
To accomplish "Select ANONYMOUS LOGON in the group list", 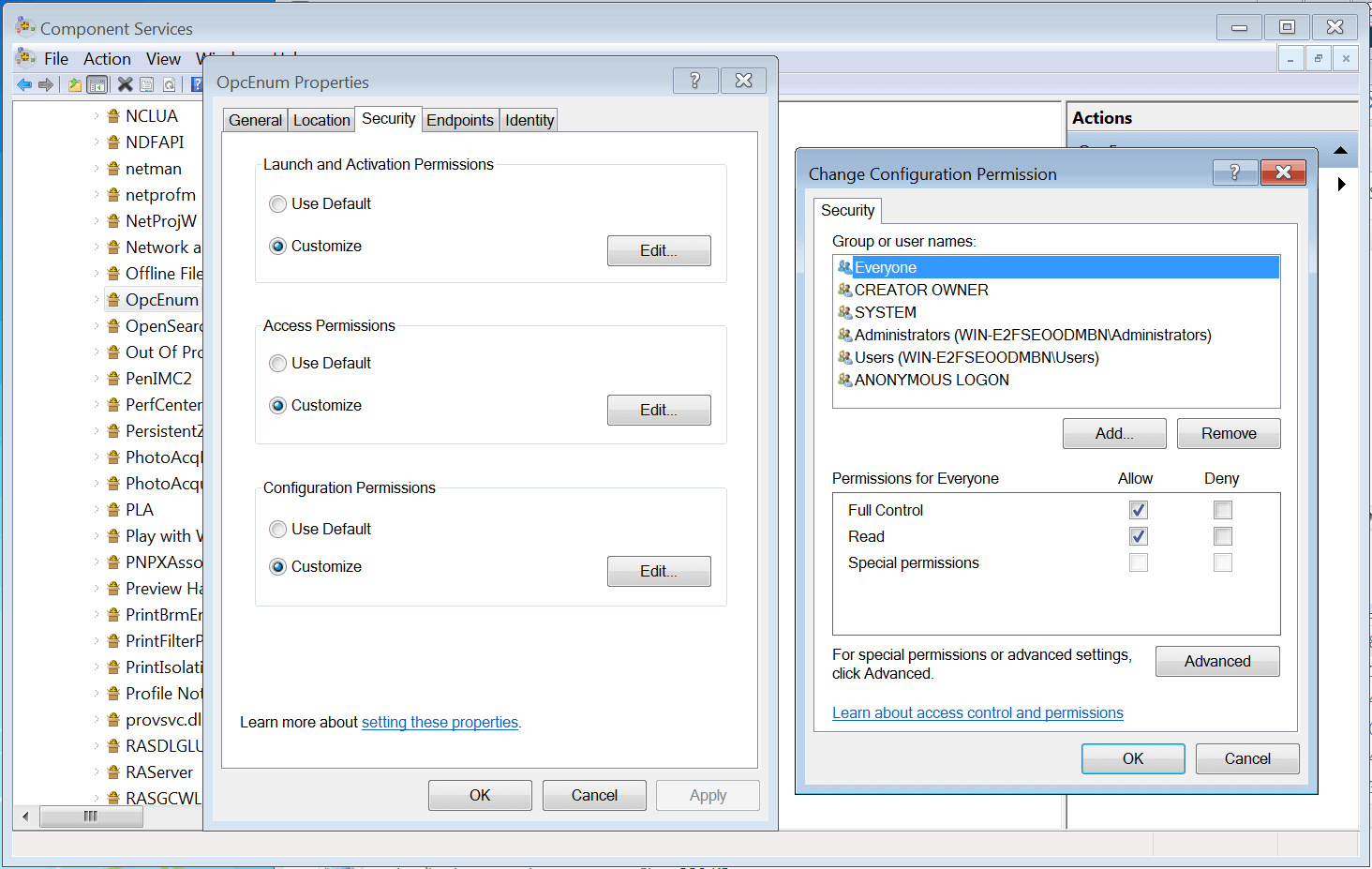I will click(931, 380).
